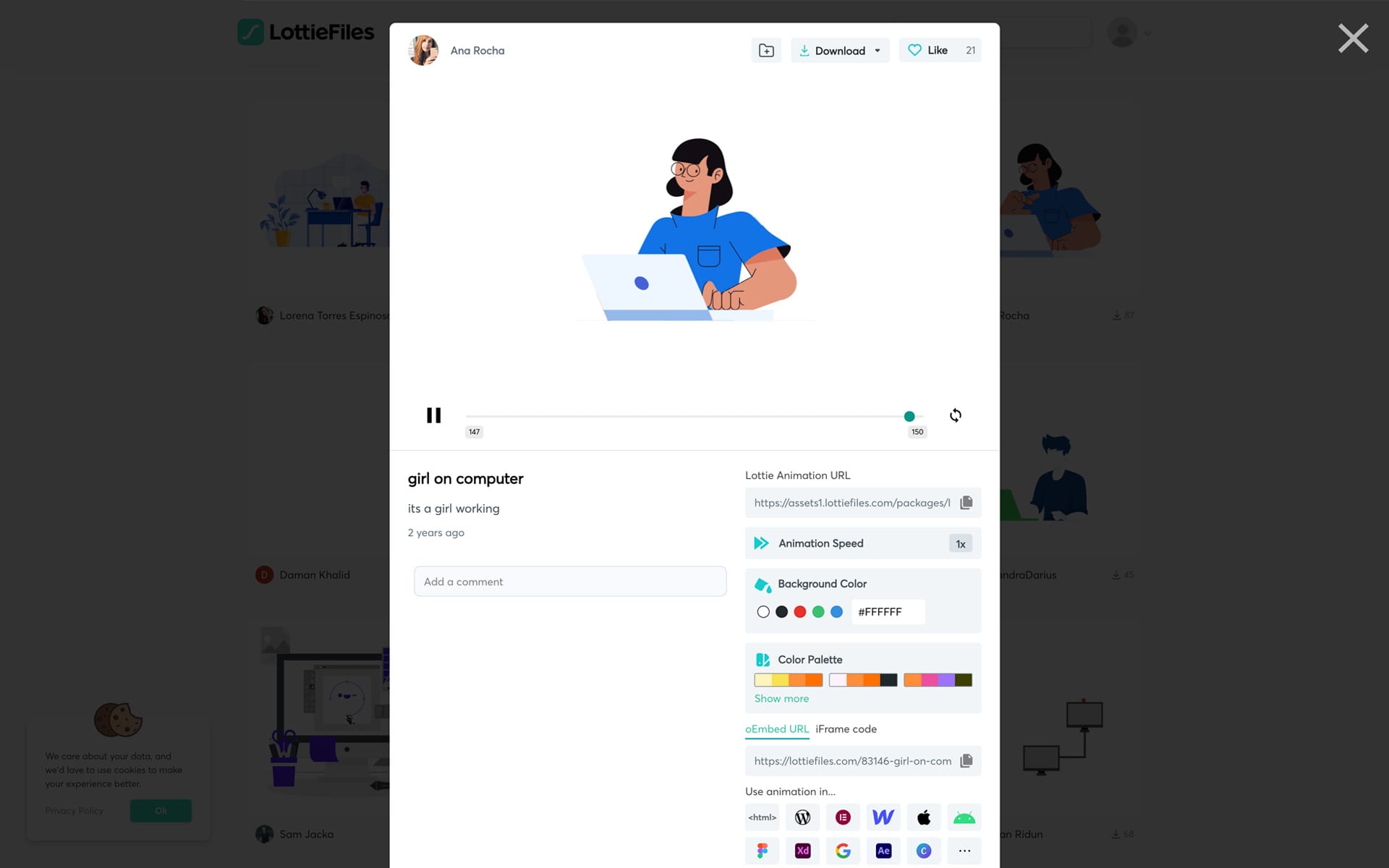Expand the Download dropdown arrow
1389x868 pixels.
pos(877,50)
